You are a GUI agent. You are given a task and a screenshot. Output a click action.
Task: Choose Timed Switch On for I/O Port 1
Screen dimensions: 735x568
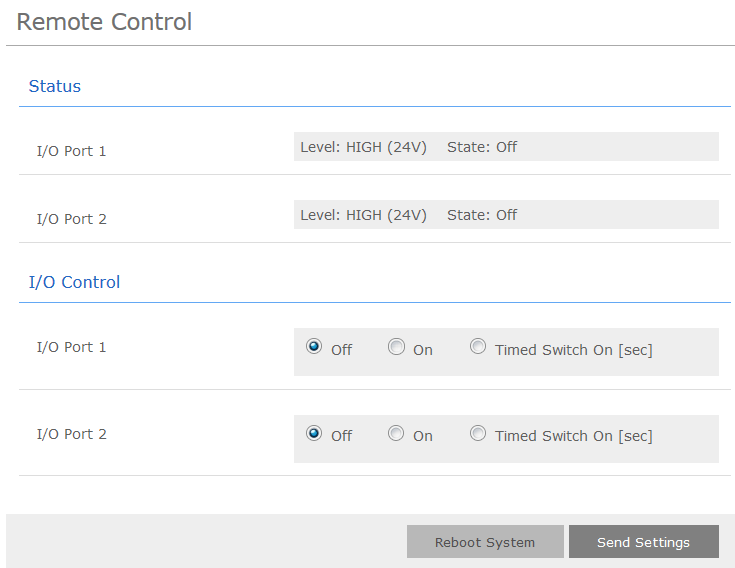(x=478, y=347)
